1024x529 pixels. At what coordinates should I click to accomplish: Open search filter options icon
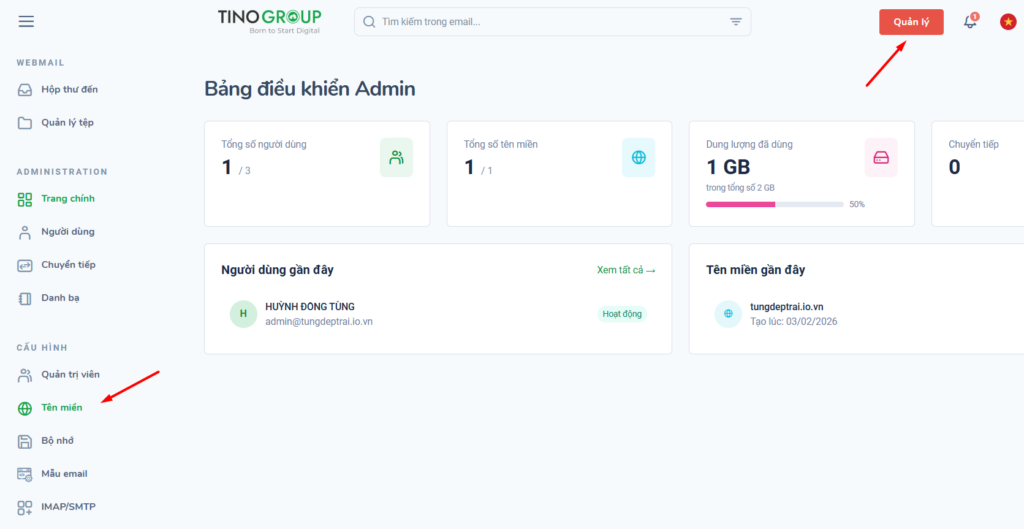pos(736,22)
